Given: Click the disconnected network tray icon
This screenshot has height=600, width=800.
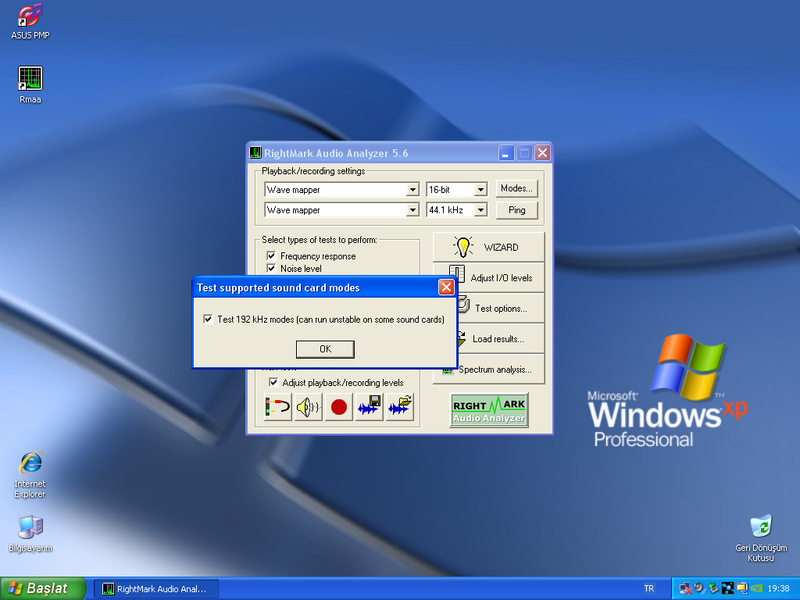Looking at the screenshot, I should 686,589.
